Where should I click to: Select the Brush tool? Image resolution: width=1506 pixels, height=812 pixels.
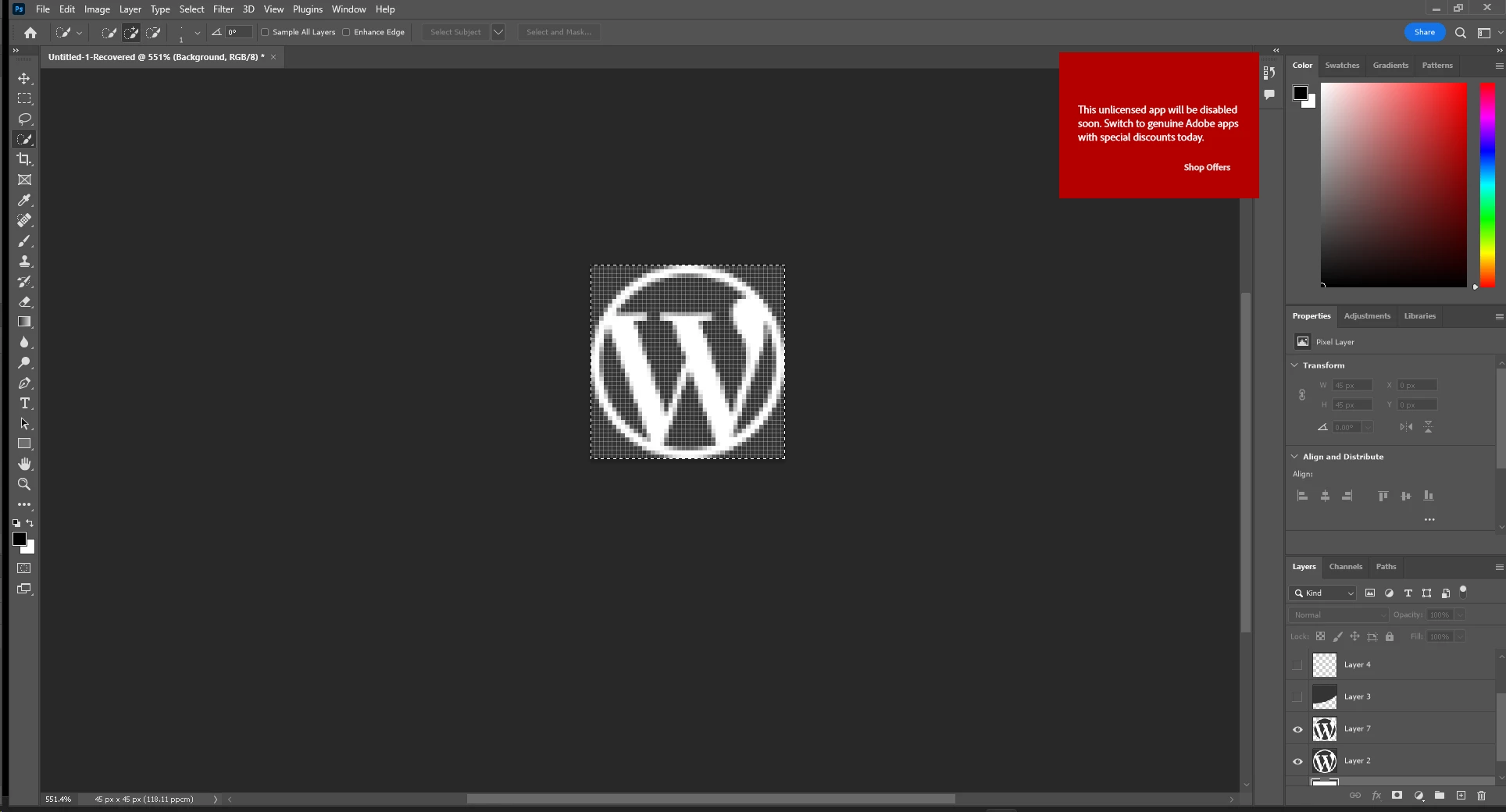(x=24, y=240)
